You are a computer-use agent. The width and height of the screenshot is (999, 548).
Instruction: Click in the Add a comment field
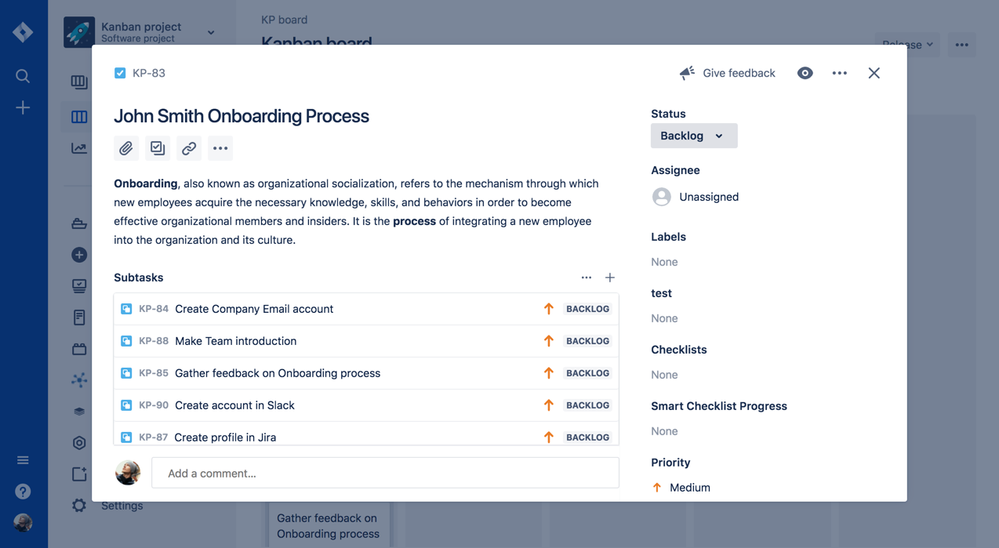coord(385,473)
